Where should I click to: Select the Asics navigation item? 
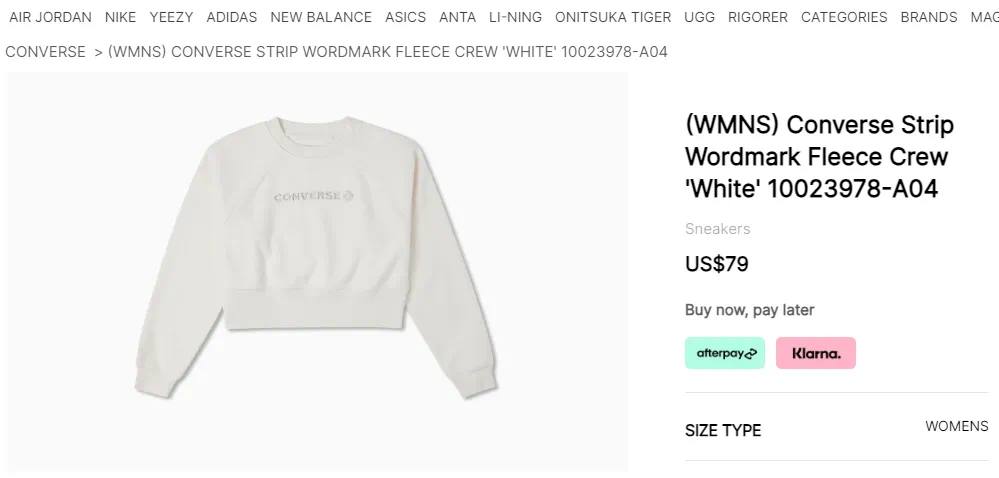click(405, 17)
